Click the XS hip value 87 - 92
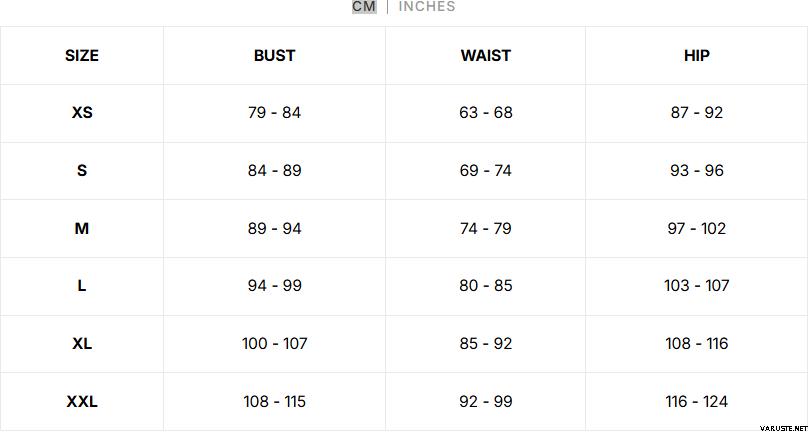 pos(697,113)
